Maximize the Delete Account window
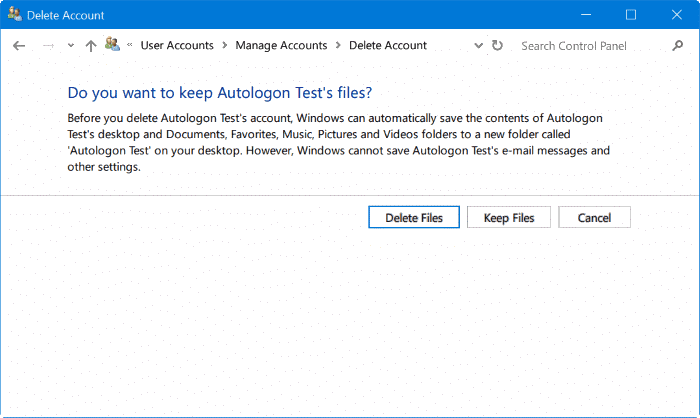 pos(631,15)
